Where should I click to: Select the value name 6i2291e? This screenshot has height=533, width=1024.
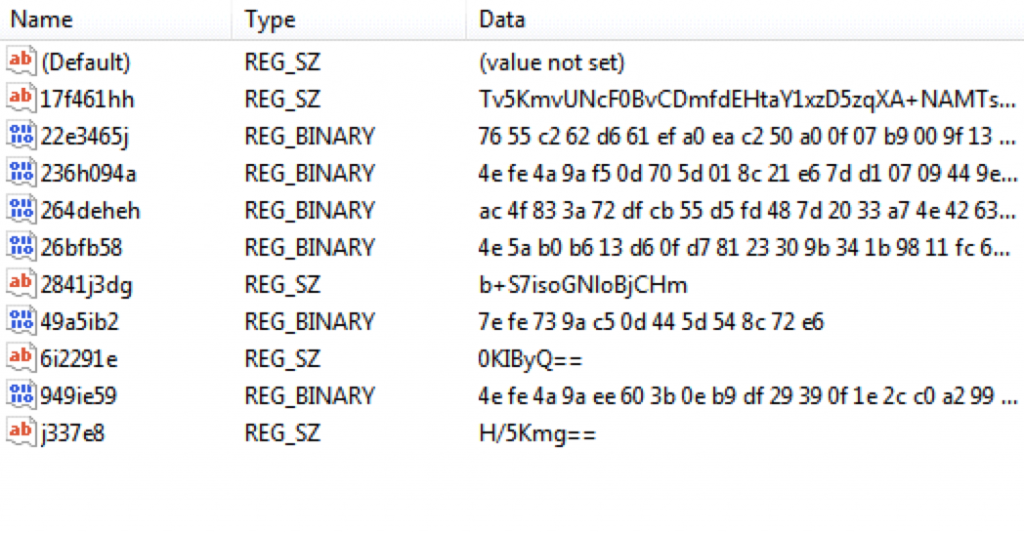pyautogui.click(x=79, y=359)
